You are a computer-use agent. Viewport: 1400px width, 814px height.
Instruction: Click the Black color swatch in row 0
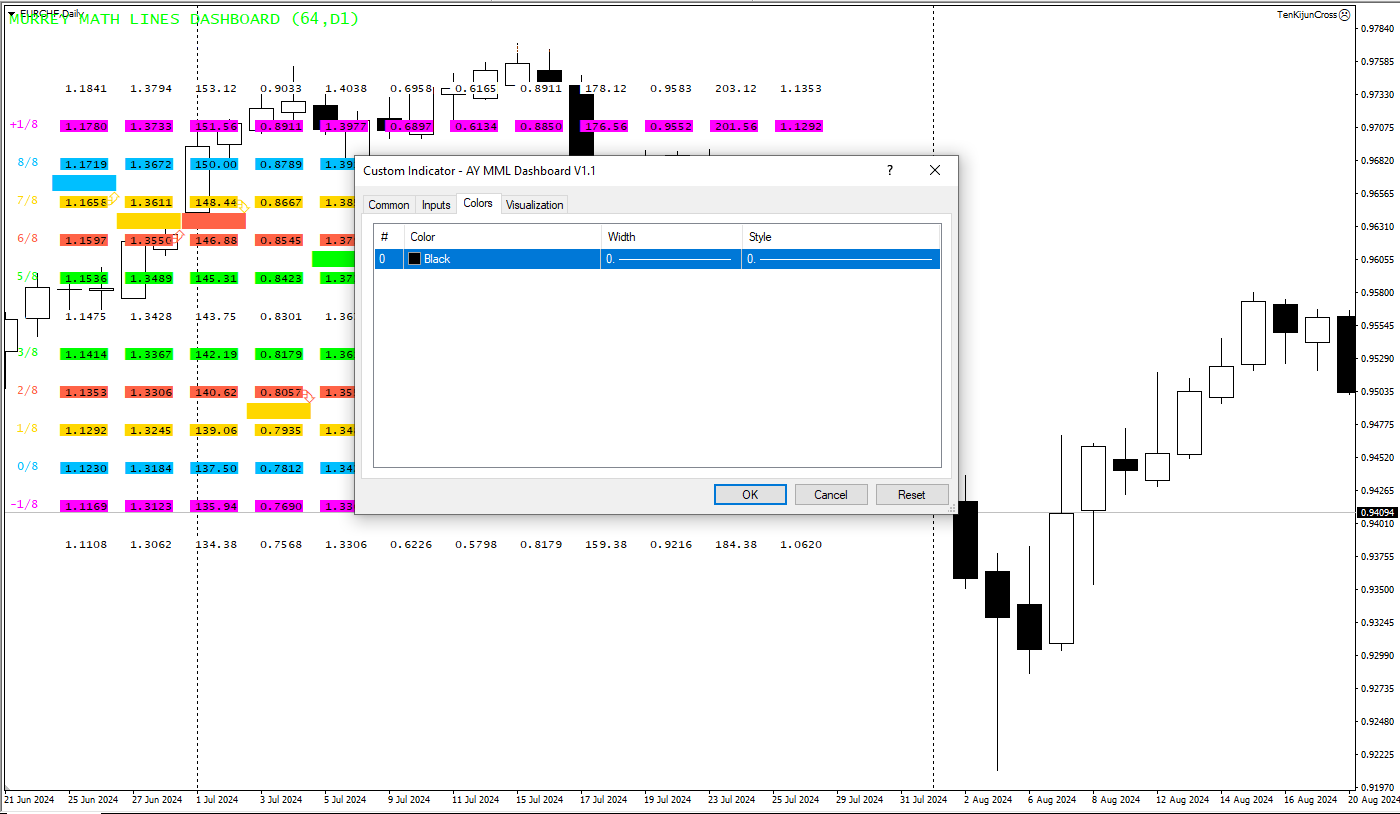pos(414,259)
